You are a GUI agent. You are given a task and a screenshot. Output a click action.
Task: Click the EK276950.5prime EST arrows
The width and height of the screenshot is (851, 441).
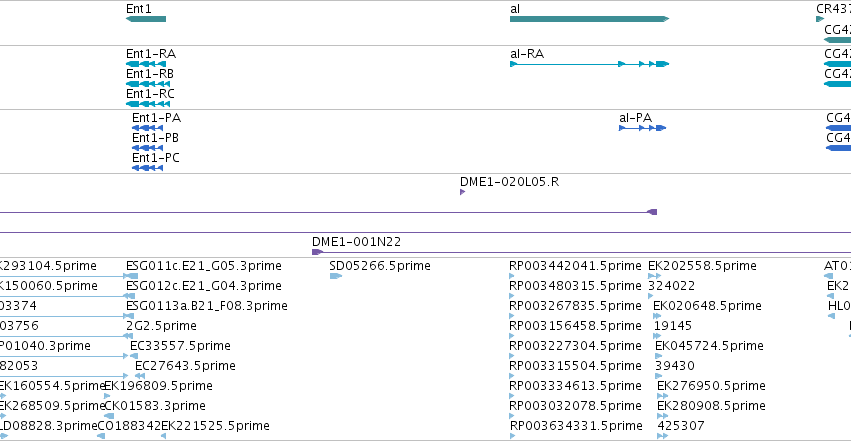663,396
